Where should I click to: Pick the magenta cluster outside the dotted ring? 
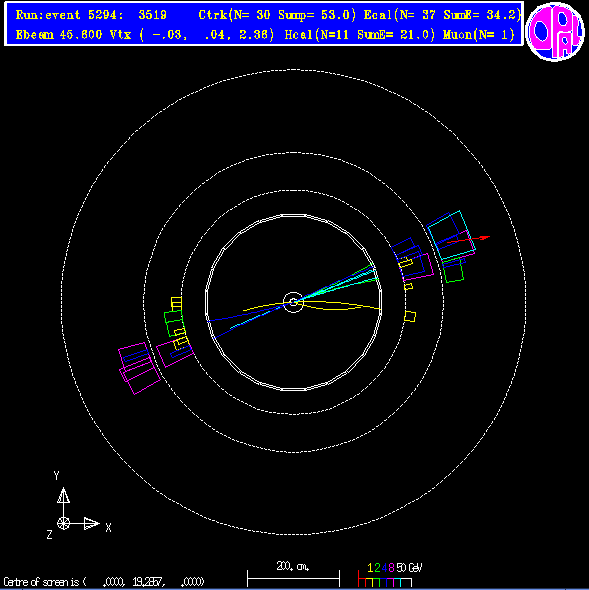tap(139, 368)
